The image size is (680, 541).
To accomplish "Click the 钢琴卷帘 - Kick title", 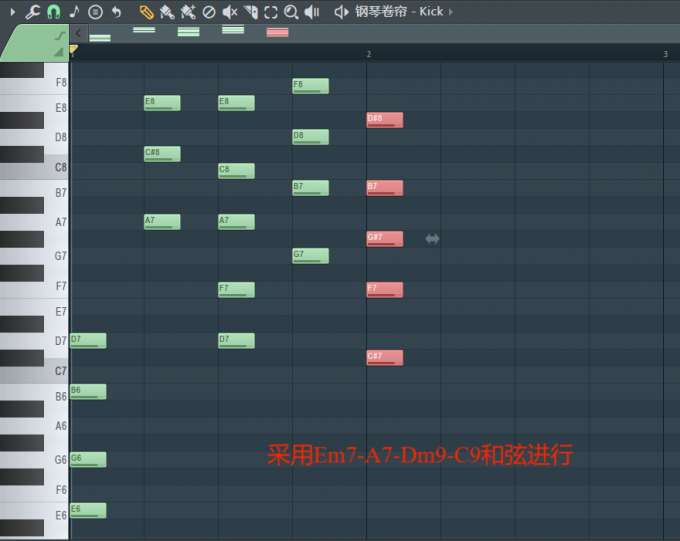I will 399,12.
